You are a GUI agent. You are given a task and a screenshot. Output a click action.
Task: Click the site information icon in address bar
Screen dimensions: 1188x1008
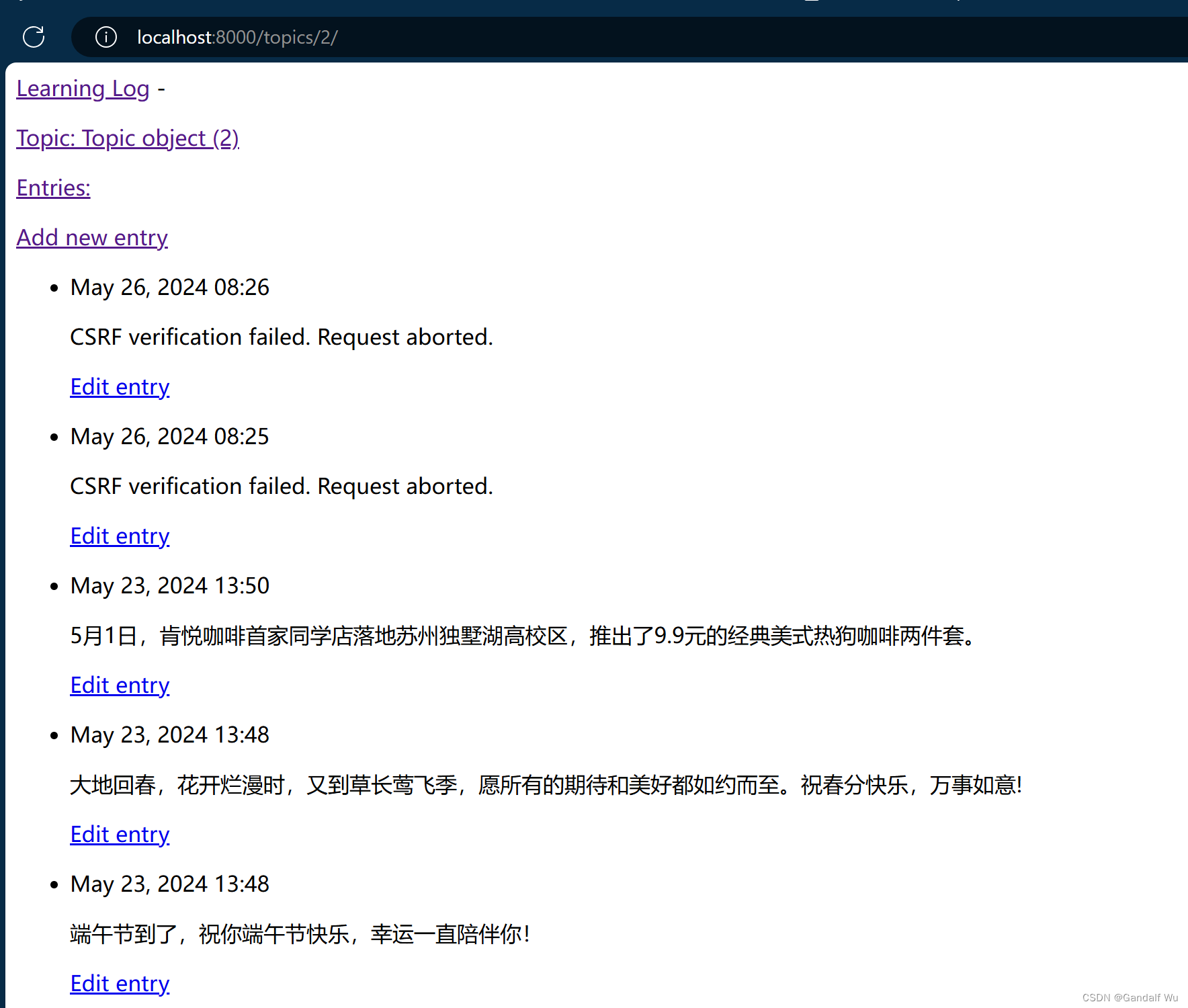[105, 37]
